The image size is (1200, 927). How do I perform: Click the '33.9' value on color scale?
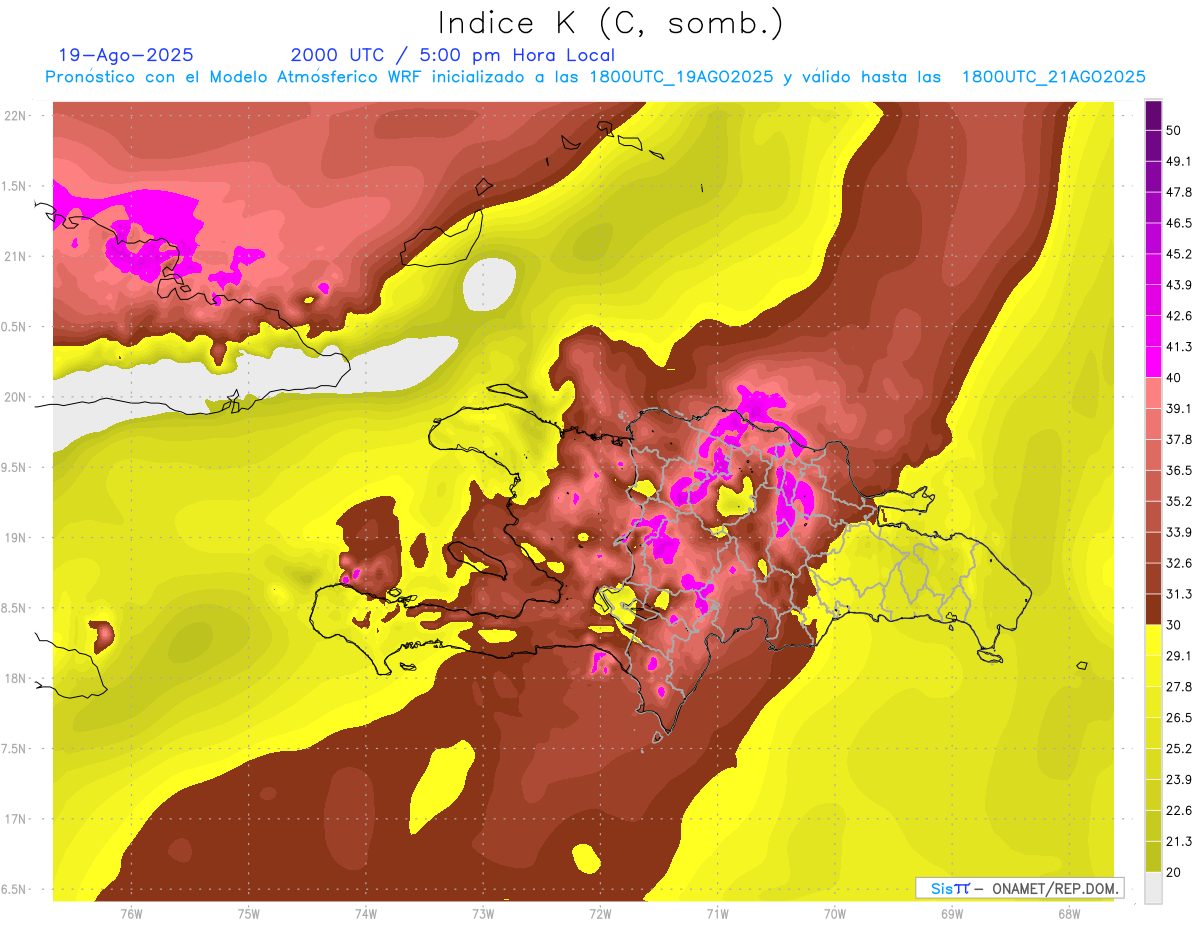(1179, 532)
